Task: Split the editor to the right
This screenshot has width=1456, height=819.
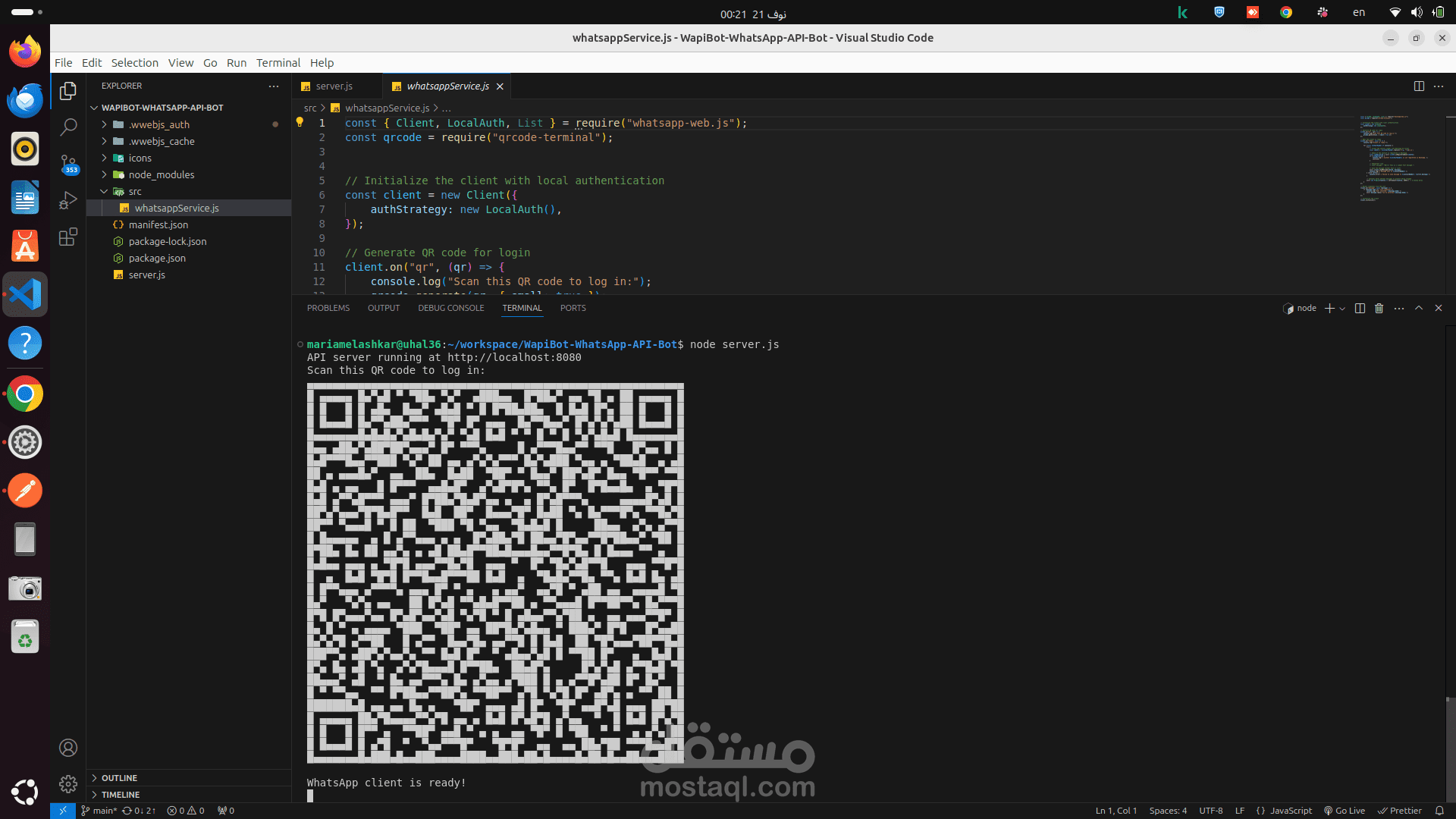Action: coord(1419,86)
